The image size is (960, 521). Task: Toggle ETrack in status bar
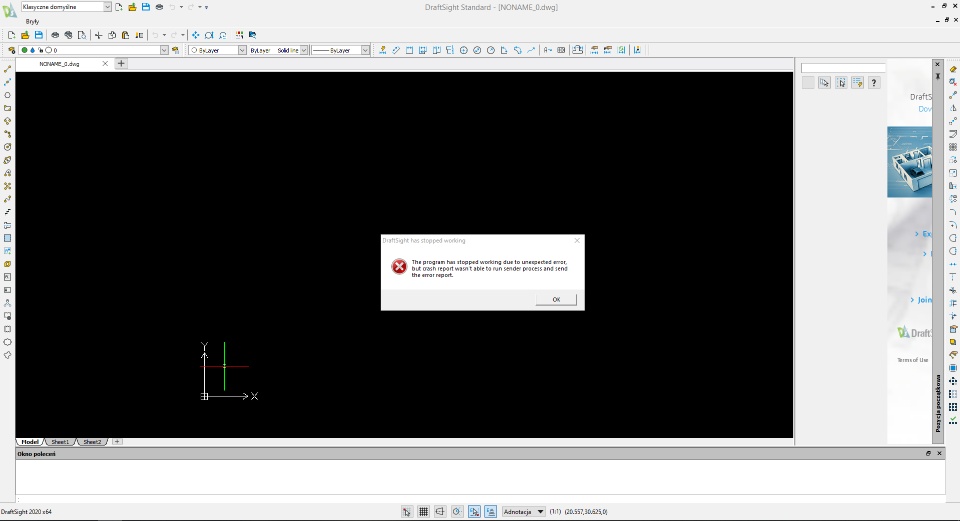tap(490, 511)
